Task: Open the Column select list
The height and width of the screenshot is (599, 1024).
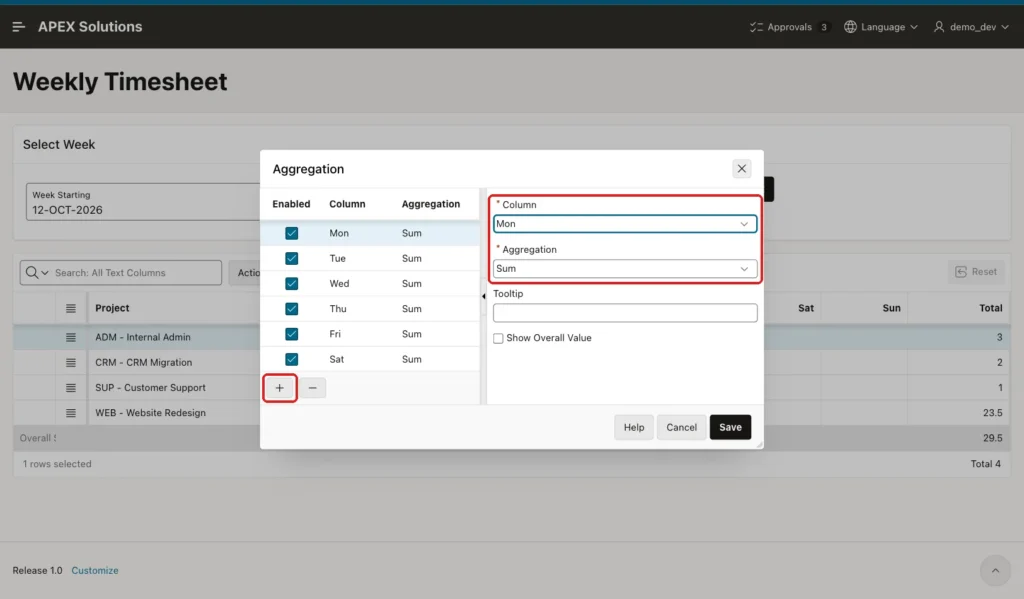Action: (x=625, y=224)
